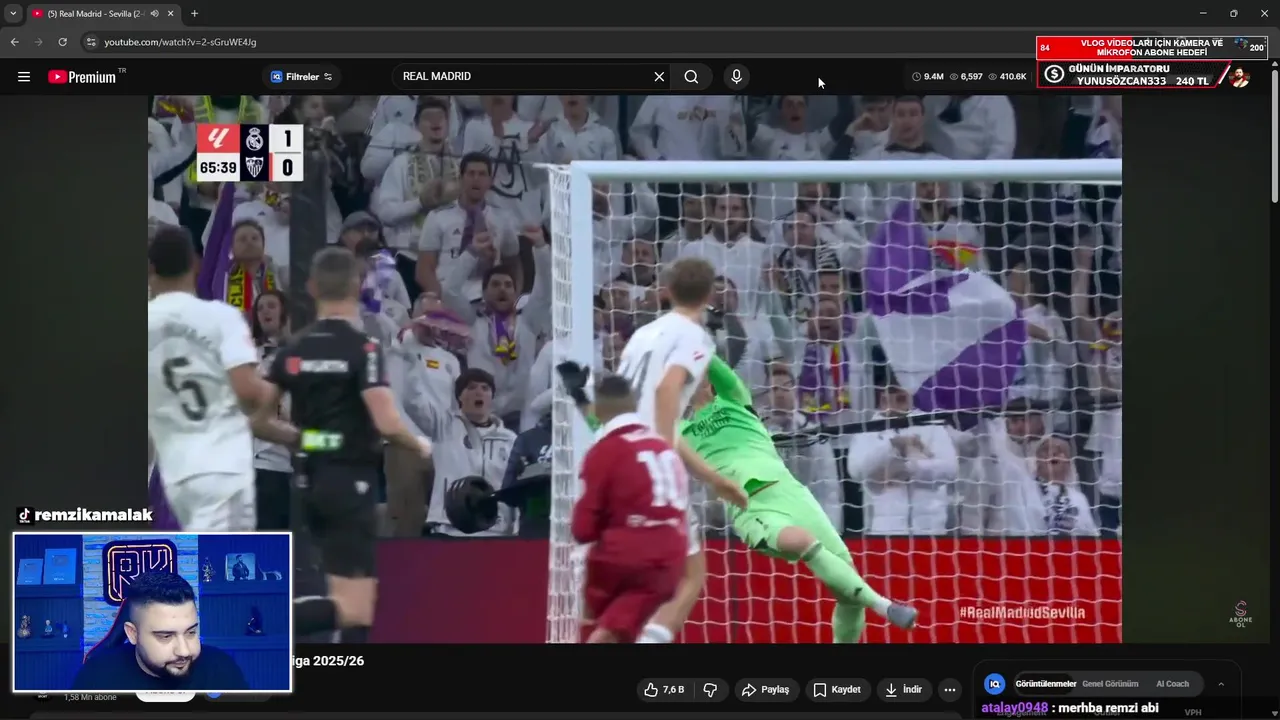
Task: Like the video showing 7,6 B
Action: 664,690
